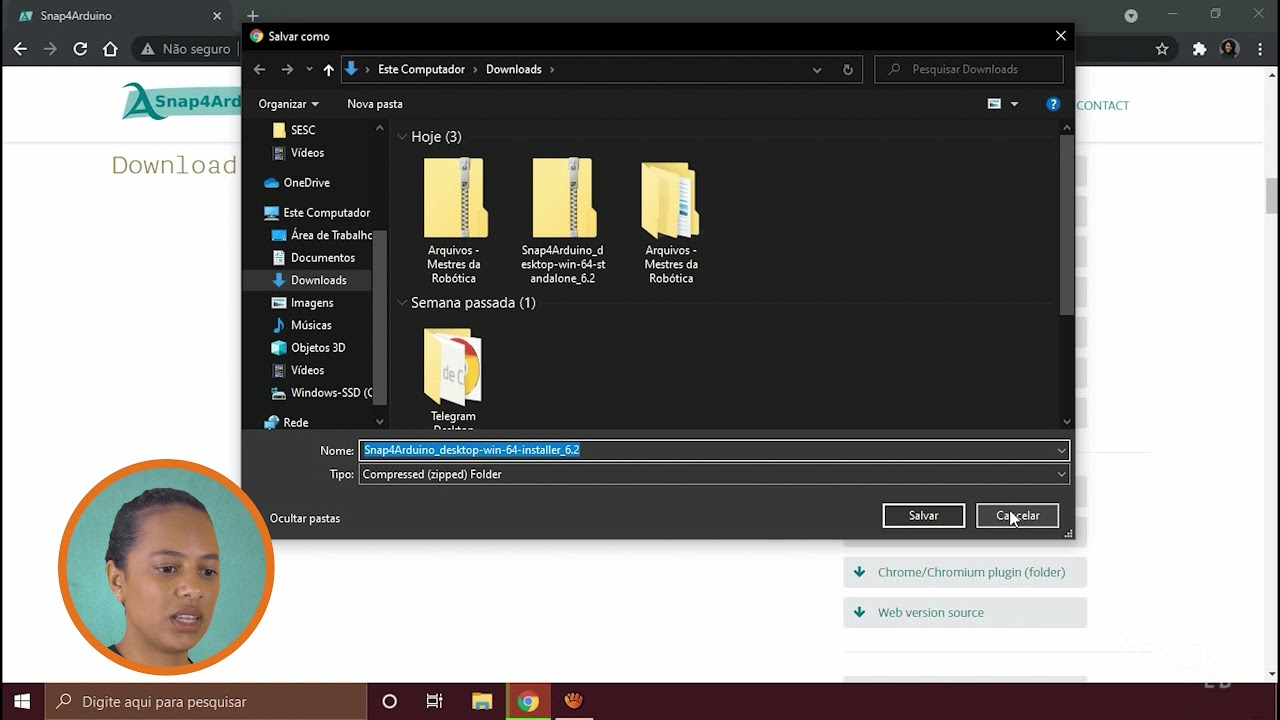Image resolution: width=1280 pixels, height=720 pixels.
Task: Open Objetos 3D in navigation pane
Action: coord(309,348)
